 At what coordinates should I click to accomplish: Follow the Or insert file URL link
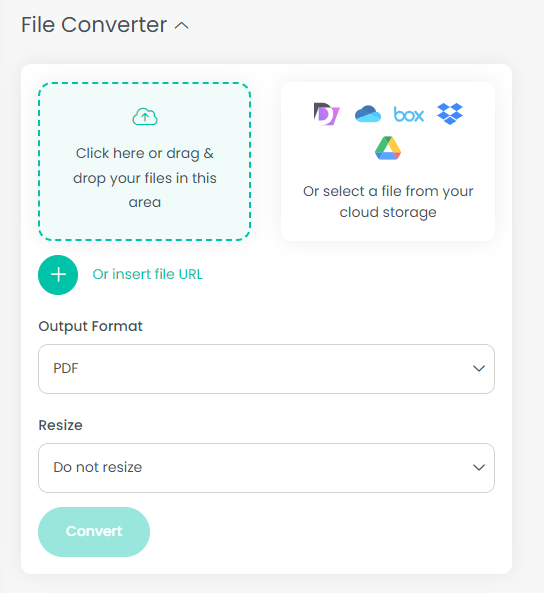pyautogui.click(x=148, y=274)
